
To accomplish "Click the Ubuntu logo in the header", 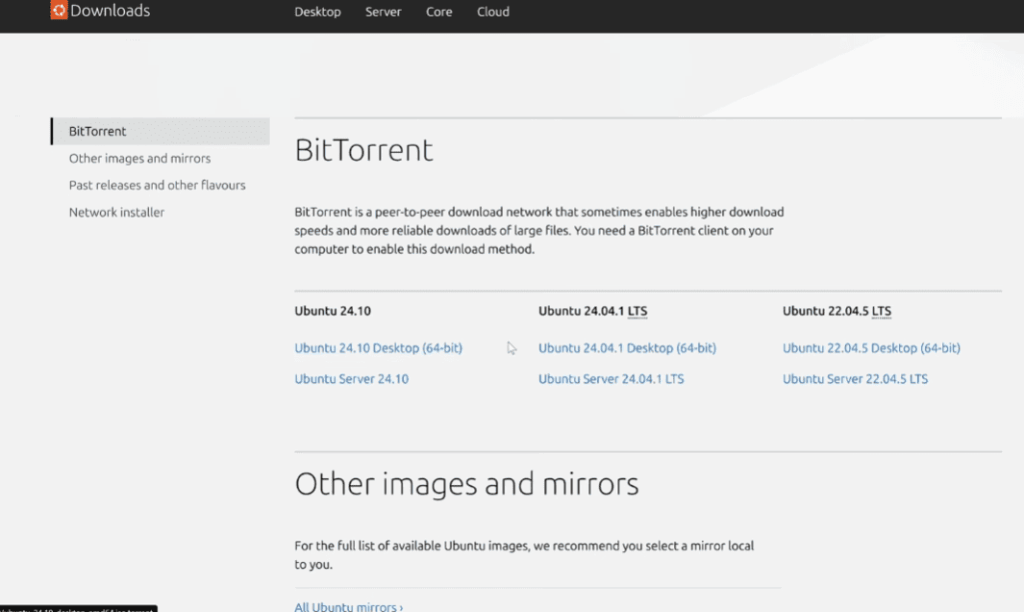I will [60, 10].
